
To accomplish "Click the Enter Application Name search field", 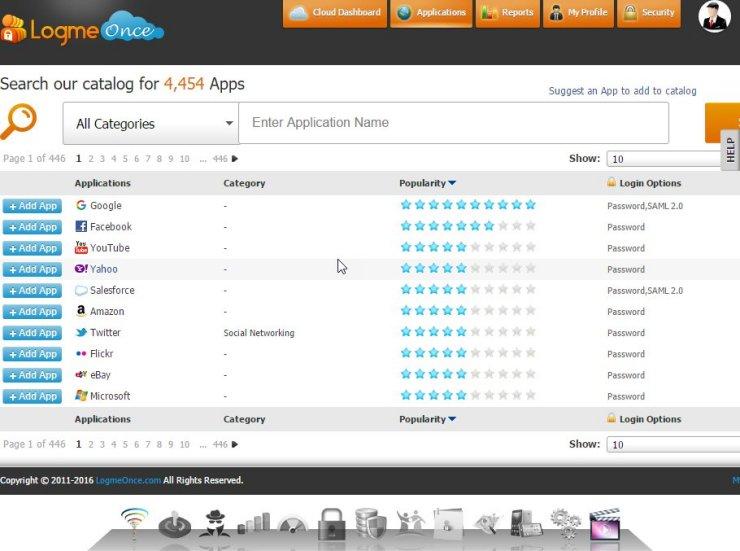I will (x=453, y=123).
